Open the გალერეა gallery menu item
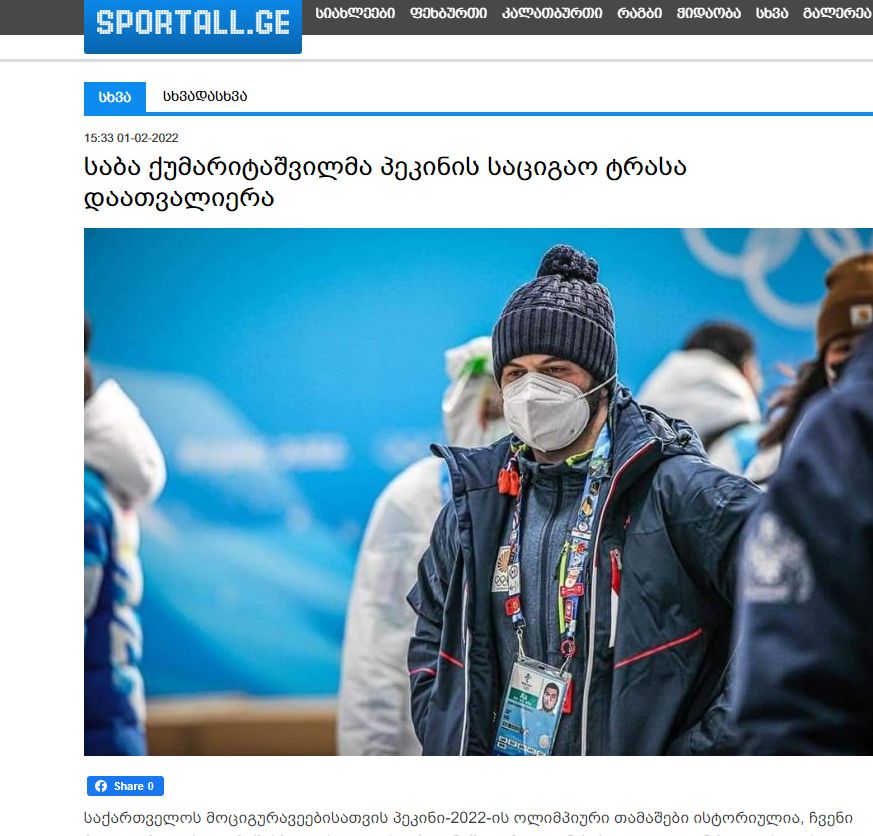 837,13
